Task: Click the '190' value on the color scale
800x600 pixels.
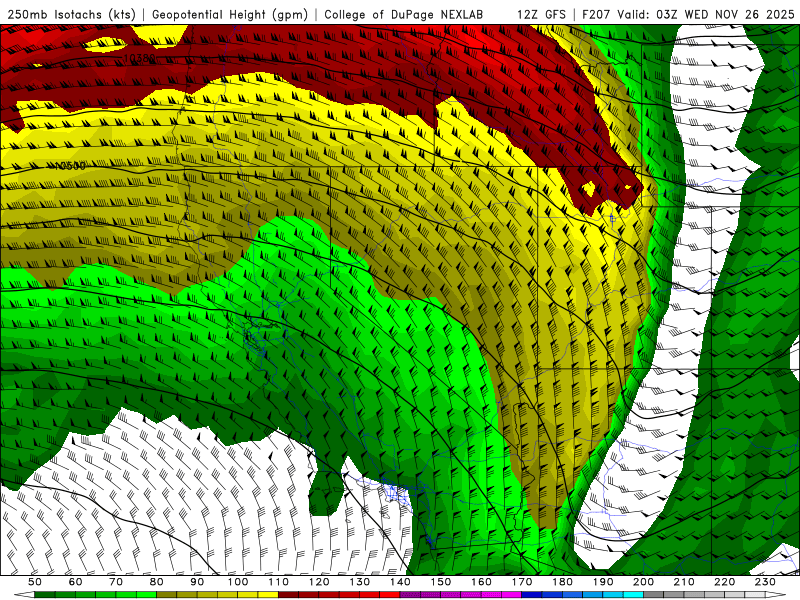Action: (603, 582)
